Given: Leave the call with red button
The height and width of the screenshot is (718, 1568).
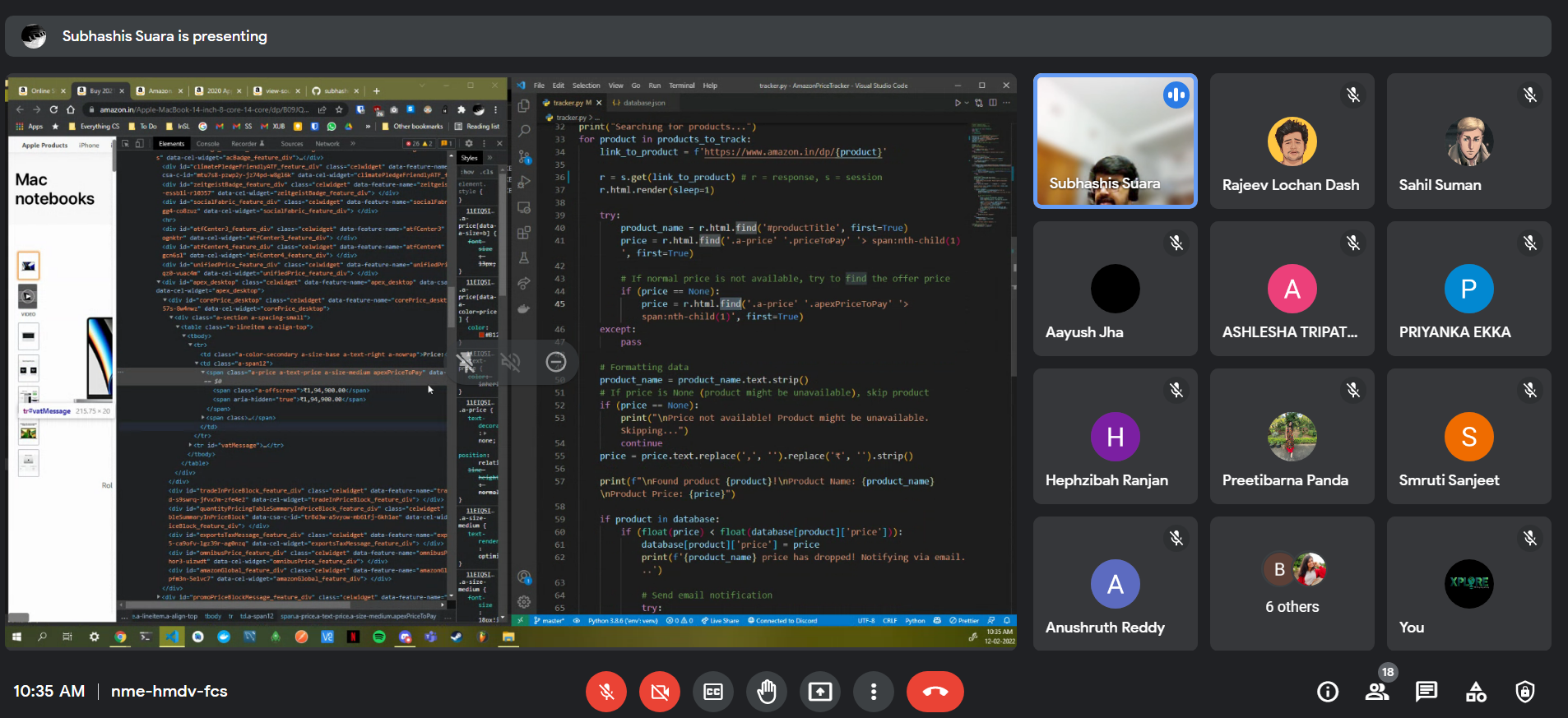Looking at the screenshot, I should pos(935,692).
